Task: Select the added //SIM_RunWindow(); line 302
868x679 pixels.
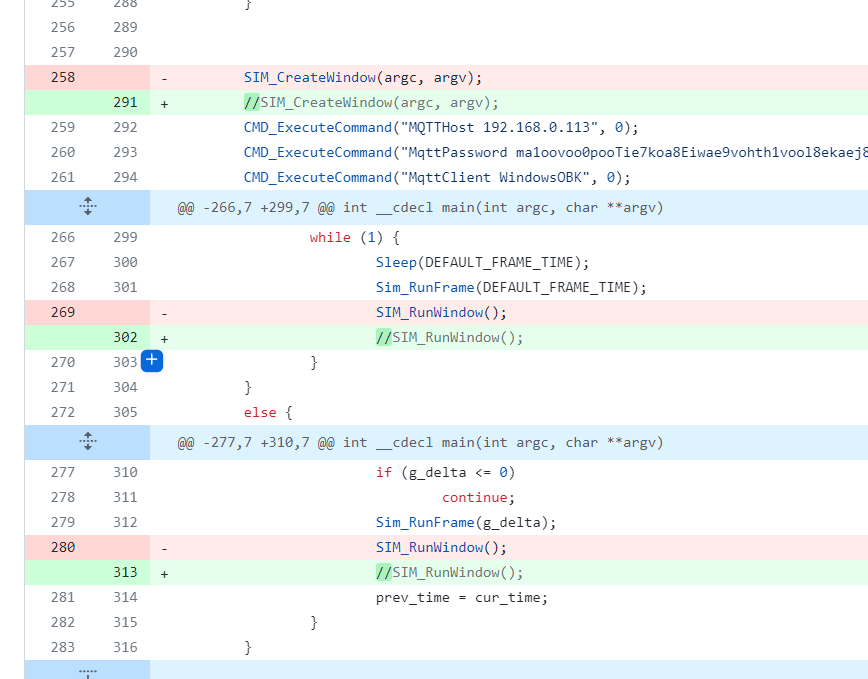Action: 450,337
